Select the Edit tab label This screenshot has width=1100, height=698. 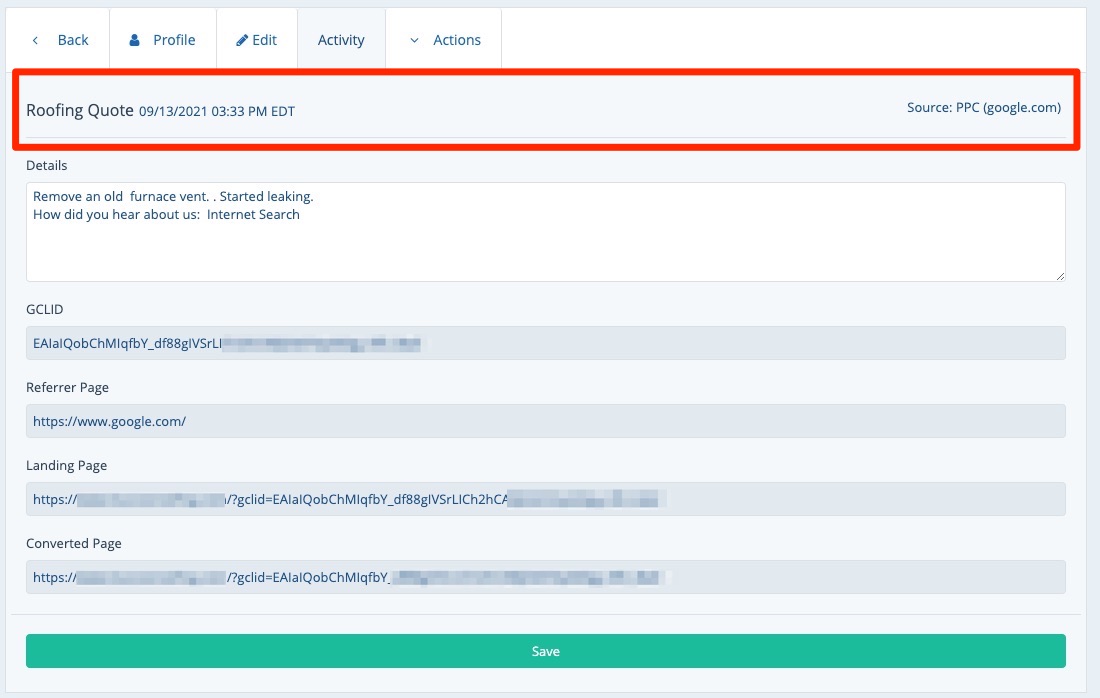coord(264,40)
